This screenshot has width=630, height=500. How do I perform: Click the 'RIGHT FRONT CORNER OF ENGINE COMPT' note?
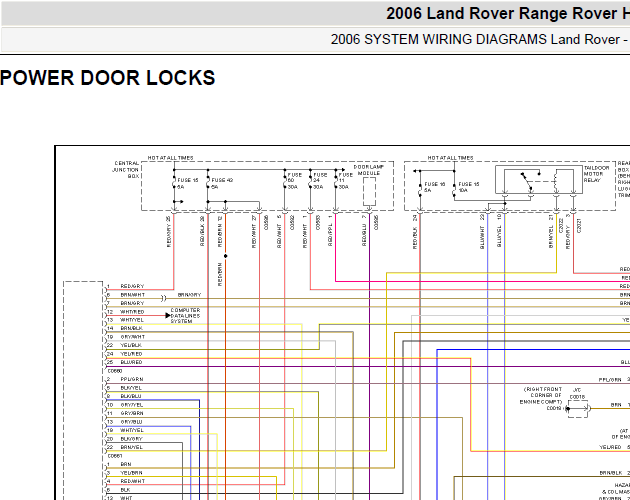(542, 396)
